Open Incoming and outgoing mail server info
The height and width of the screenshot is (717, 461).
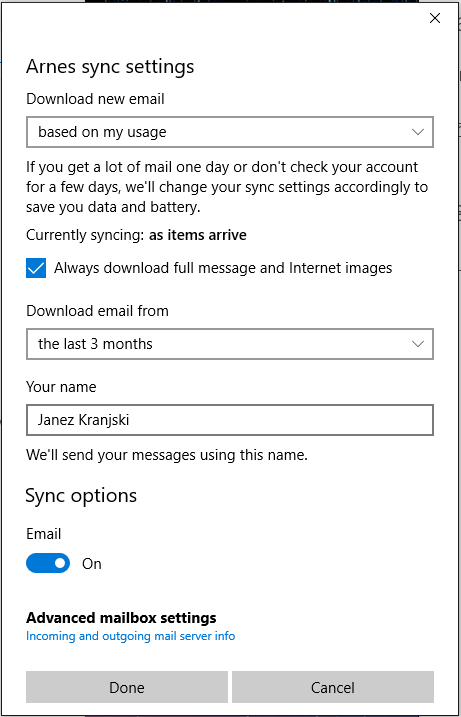tap(130, 636)
